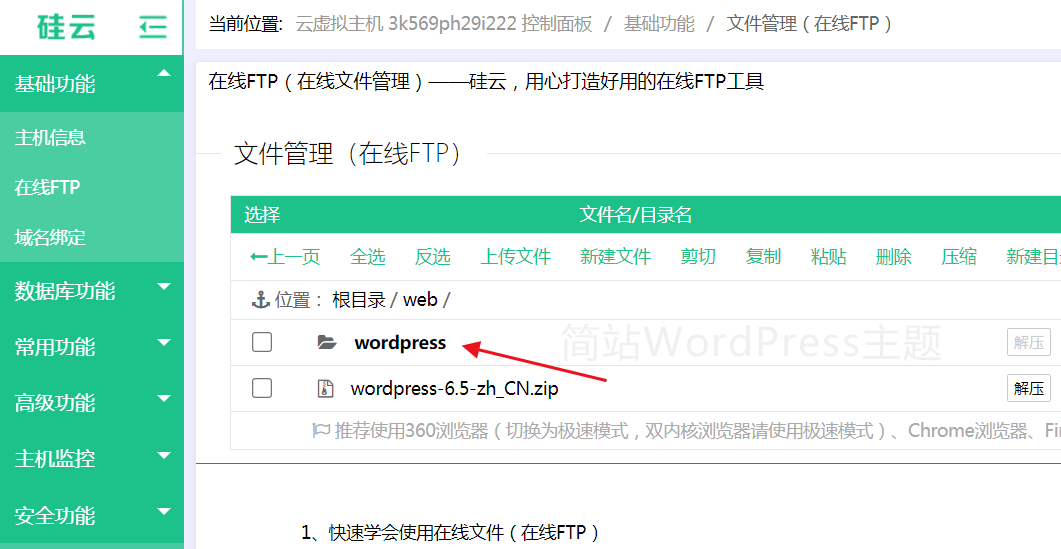Viewport: 1061px width, 549px height.
Task: Go back using the 上一页 arrow
Action: 285,257
